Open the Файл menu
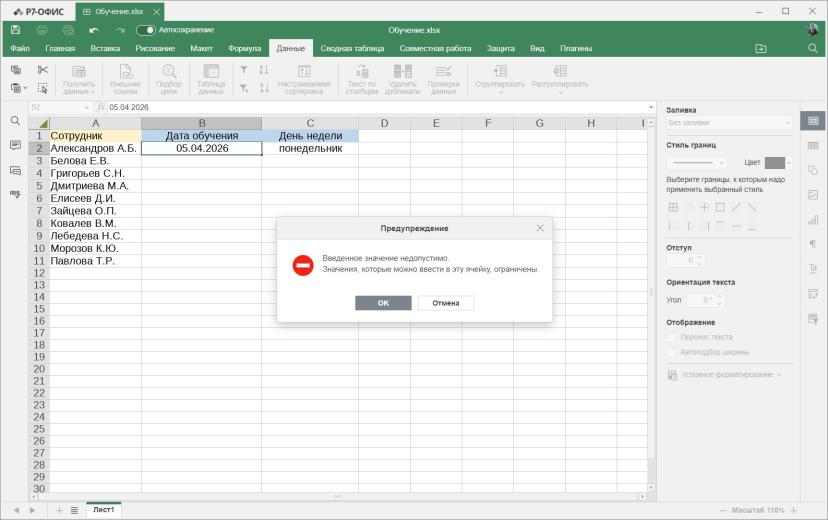828x520 pixels. [x=20, y=49]
